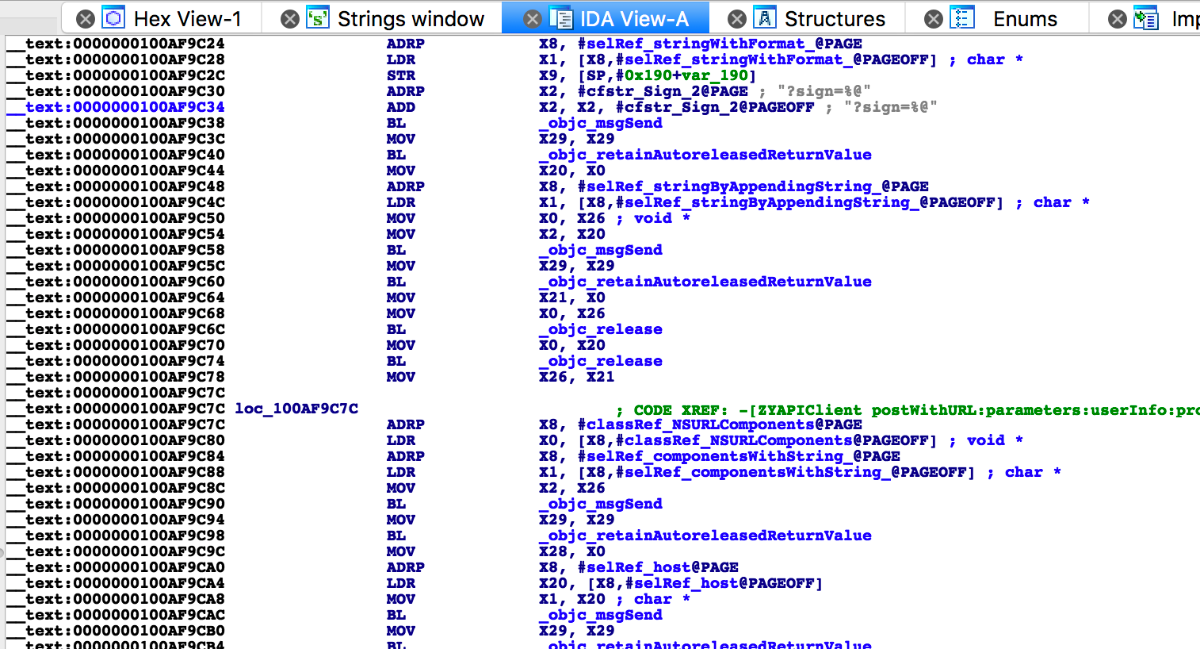This screenshot has width=1200, height=649.
Task: Click MOV X20, X0 at 100AF9C44
Action: pyautogui.click(x=497, y=170)
